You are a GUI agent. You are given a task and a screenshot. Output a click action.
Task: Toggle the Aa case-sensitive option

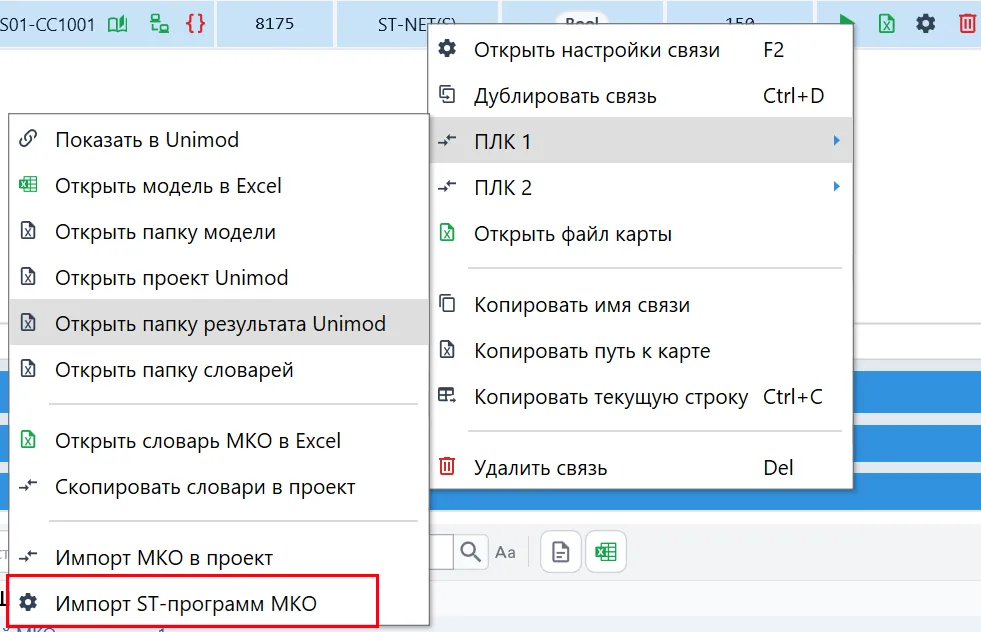click(x=506, y=553)
